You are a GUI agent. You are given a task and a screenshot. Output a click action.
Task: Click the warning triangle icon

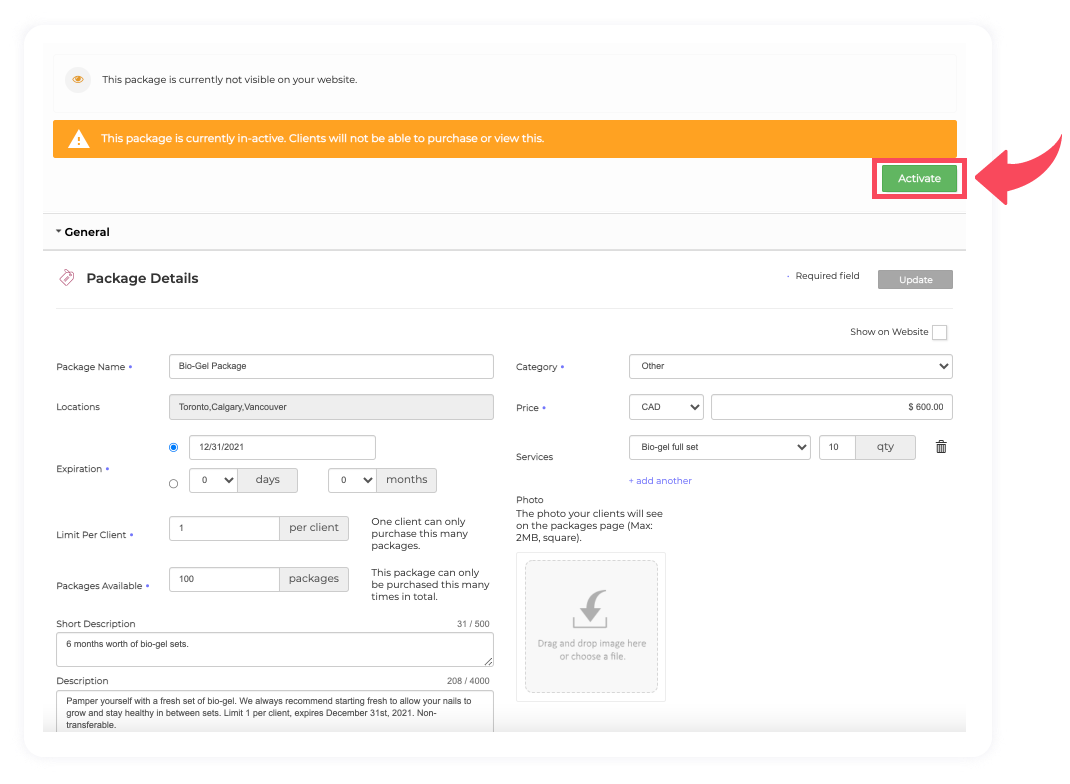(x=78, y=139)
